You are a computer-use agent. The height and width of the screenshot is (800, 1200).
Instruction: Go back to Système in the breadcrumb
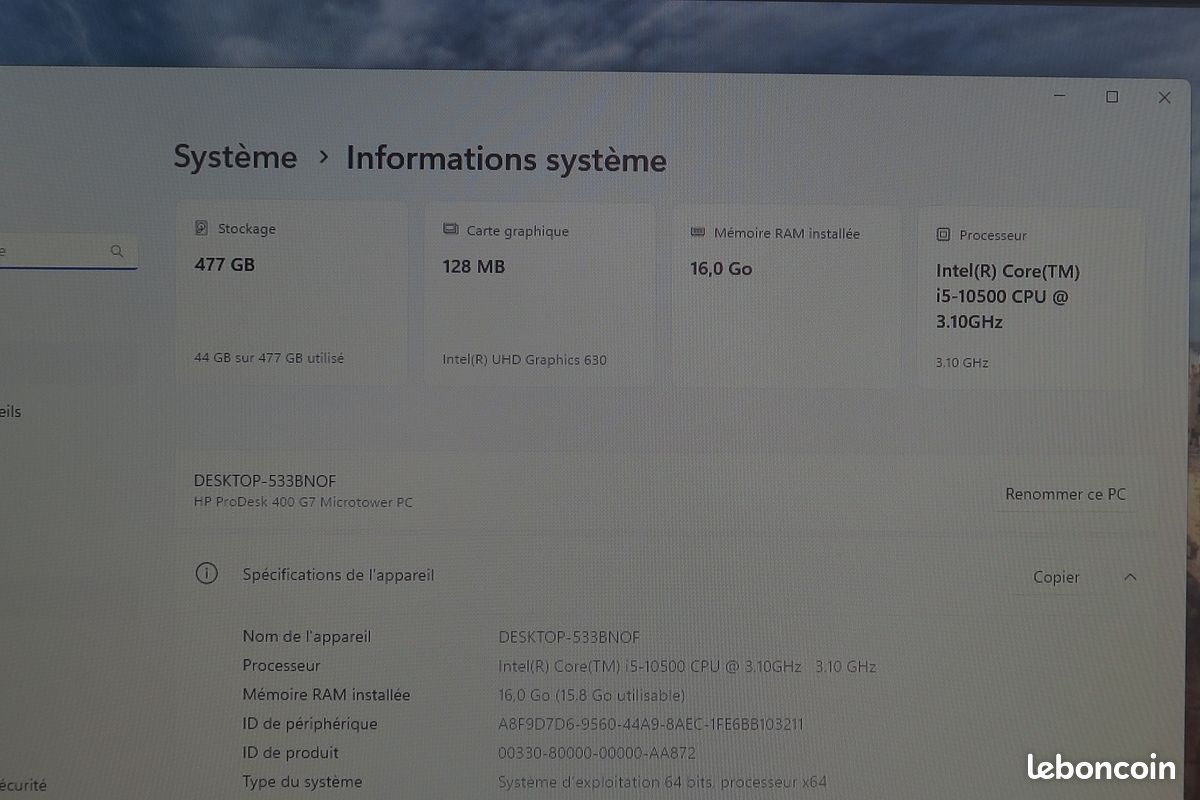235,157
